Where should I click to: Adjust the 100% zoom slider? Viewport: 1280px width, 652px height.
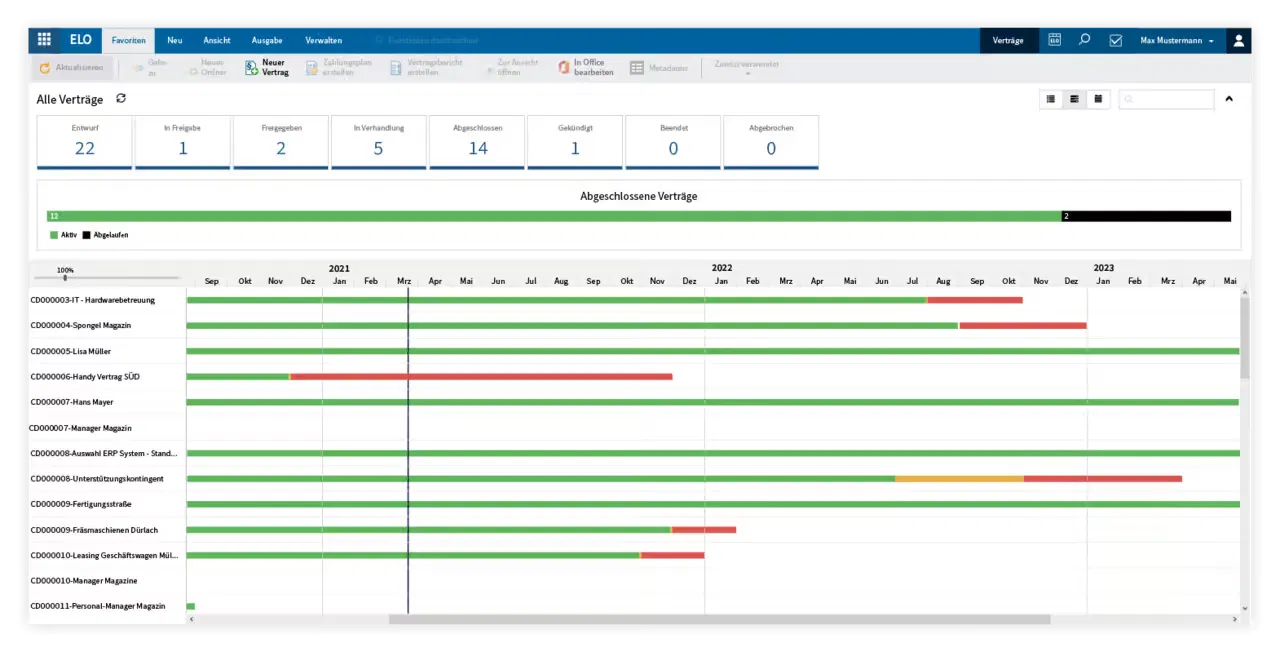pos(65,279)
